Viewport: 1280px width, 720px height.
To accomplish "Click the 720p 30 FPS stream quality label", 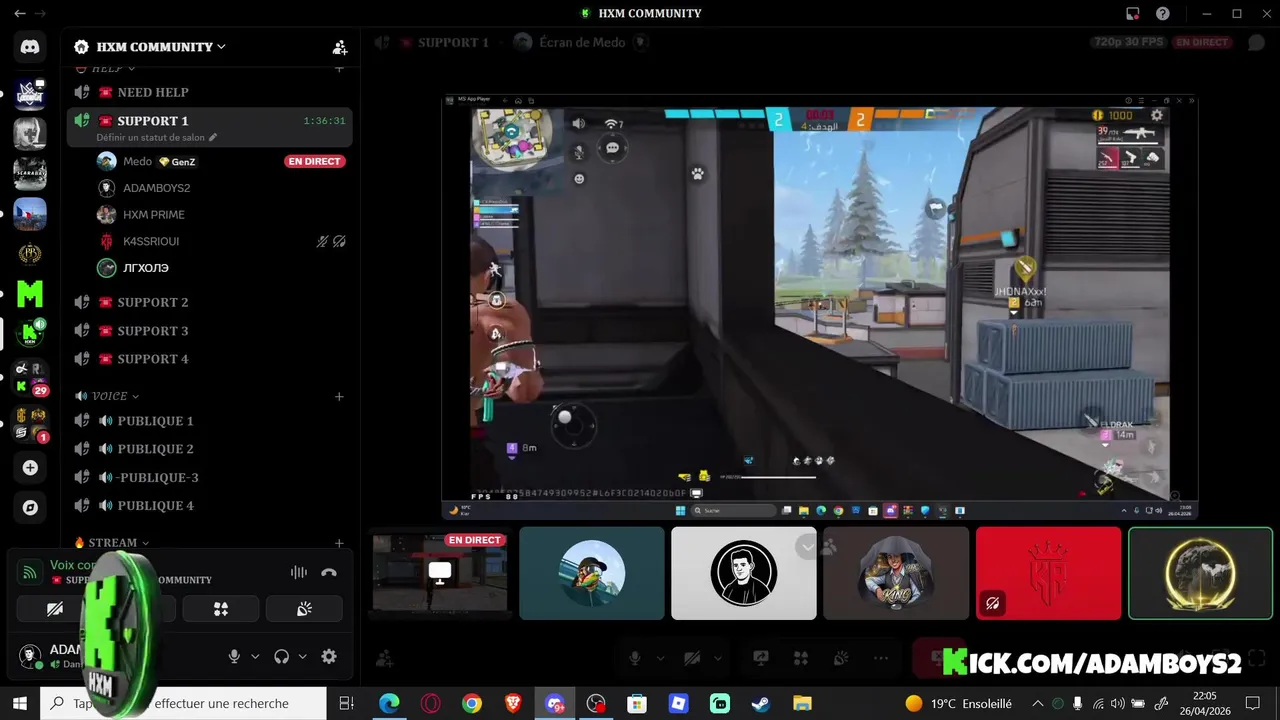I will [x=1129, y=43].
